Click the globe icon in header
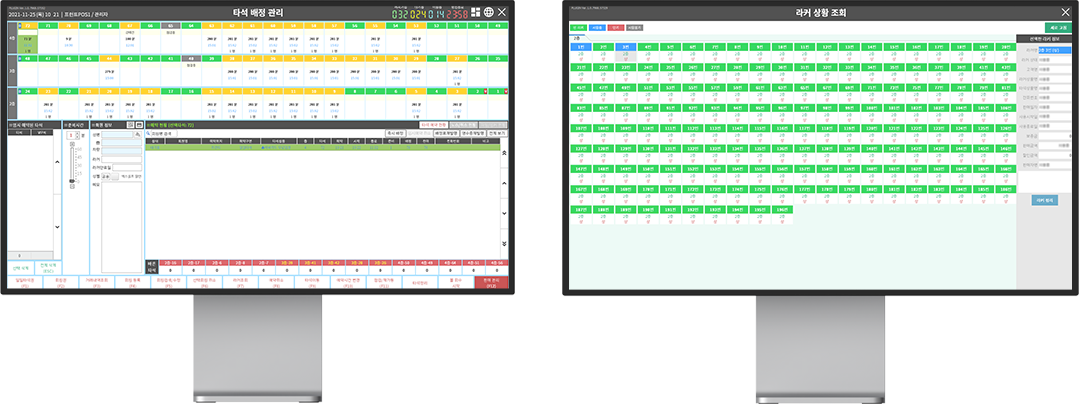The height and width of the screenshot is (404, 1079). coord(487,12)
